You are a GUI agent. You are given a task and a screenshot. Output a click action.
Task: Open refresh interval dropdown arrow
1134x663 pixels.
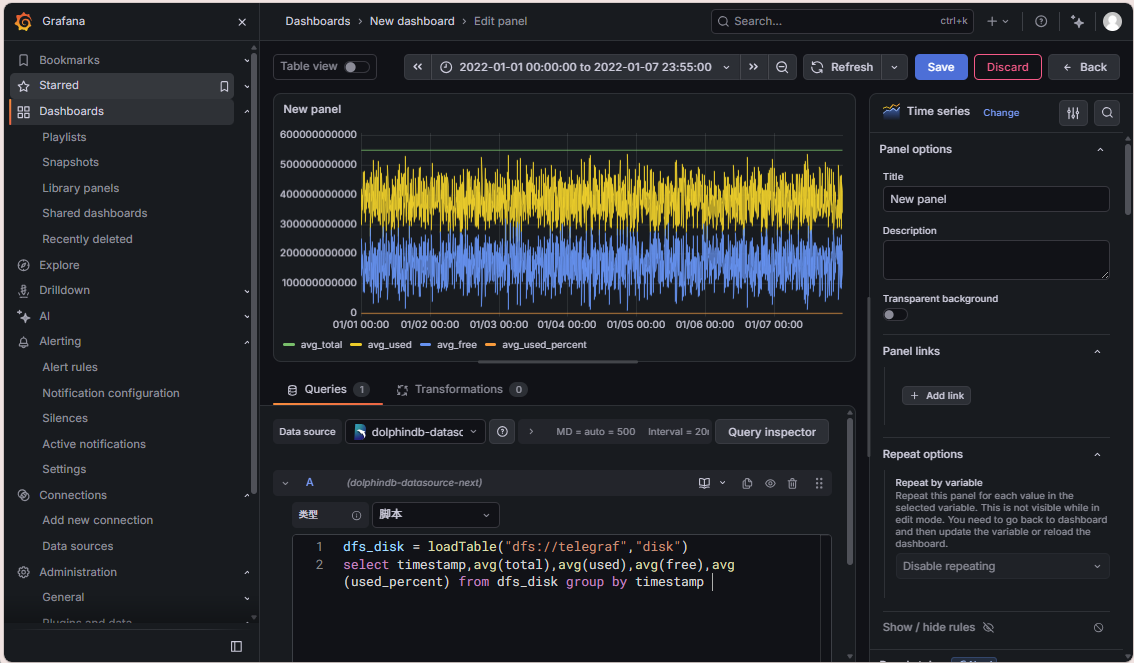pyautogui.click(x=895, y=67)
